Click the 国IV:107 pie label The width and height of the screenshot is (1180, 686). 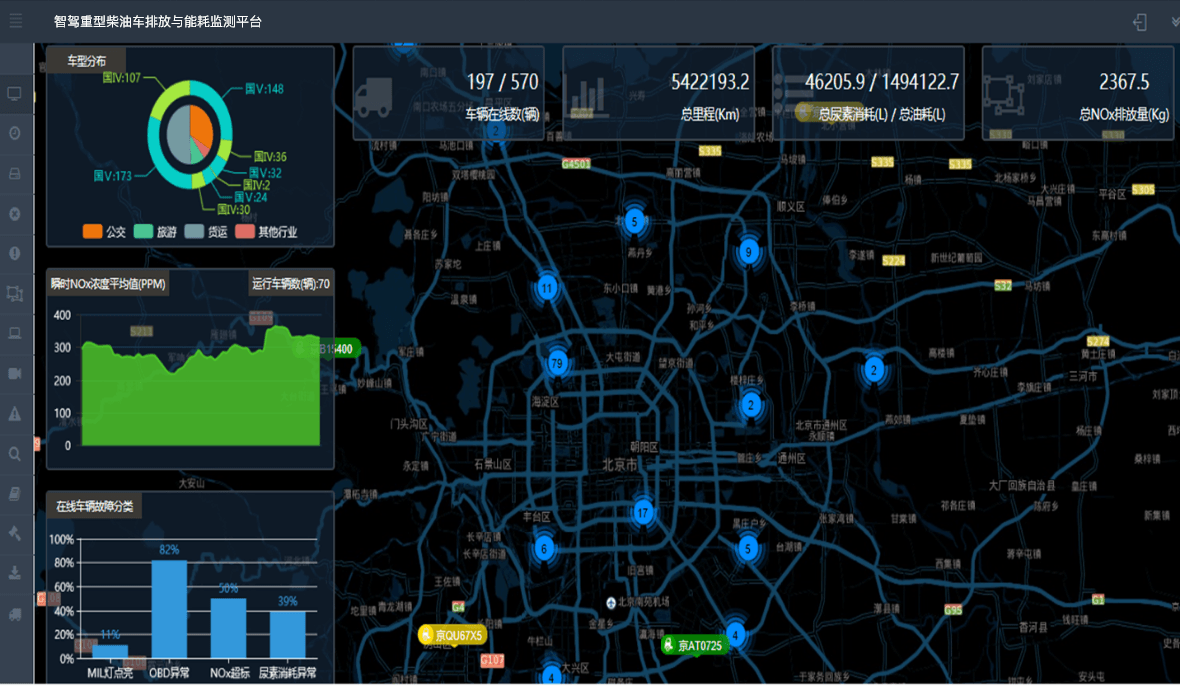tap(122, 77)
